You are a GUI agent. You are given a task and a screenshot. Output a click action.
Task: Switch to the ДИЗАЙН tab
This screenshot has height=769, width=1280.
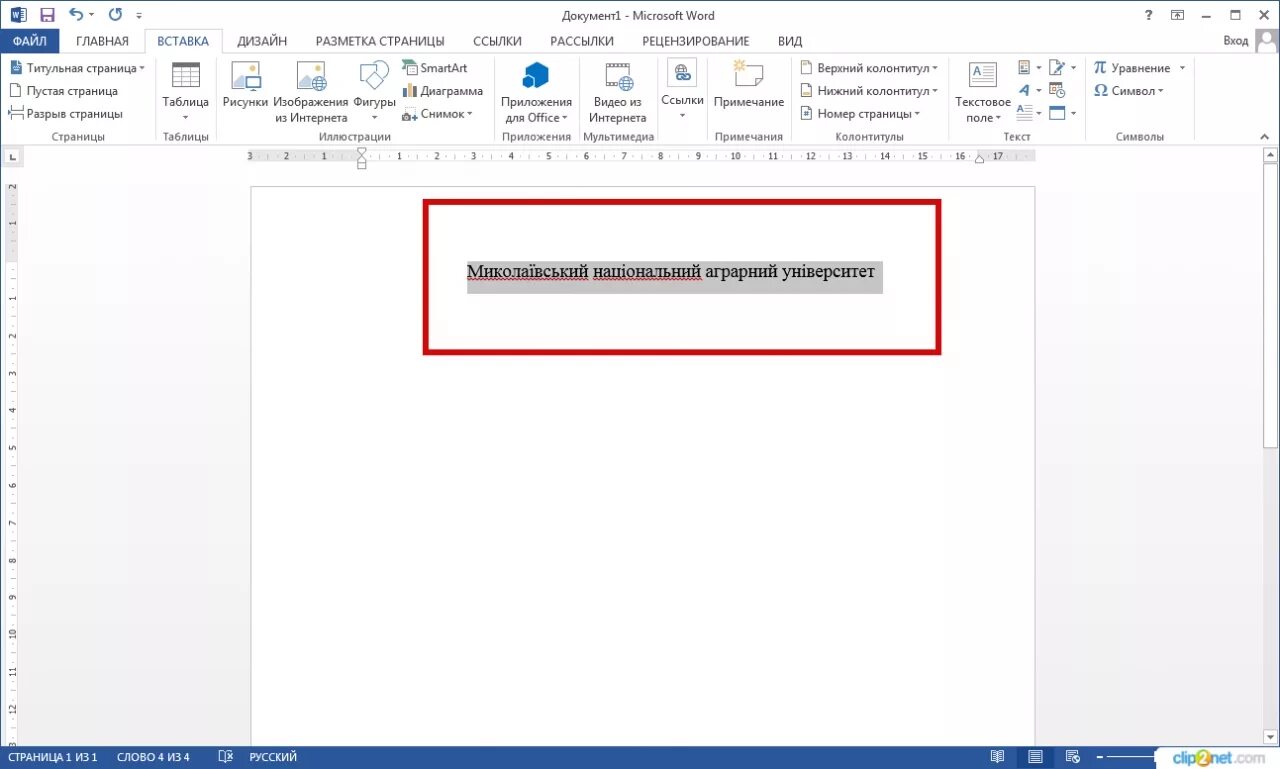(262, 41)
